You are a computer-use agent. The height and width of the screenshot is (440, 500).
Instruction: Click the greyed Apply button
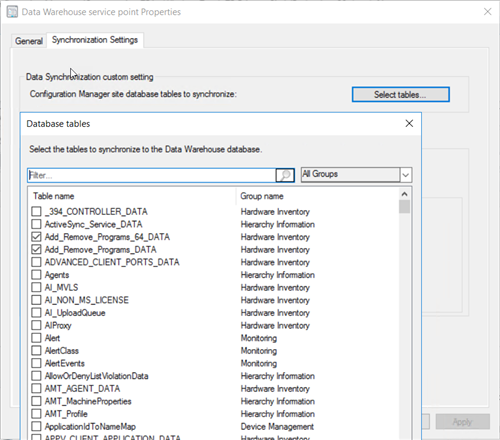(463, 422)
